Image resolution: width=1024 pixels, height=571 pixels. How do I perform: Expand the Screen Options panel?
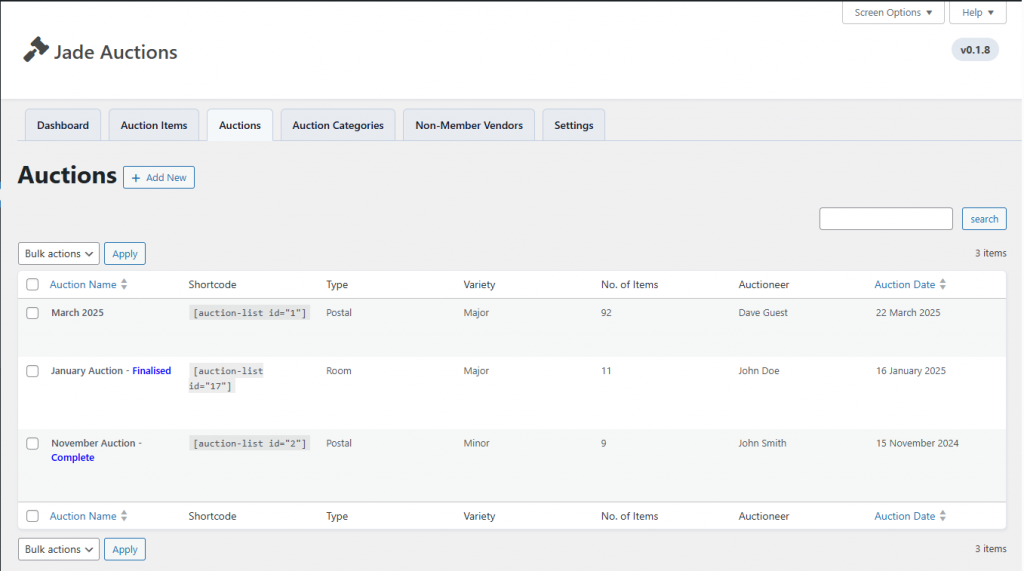tap(893, 13)
